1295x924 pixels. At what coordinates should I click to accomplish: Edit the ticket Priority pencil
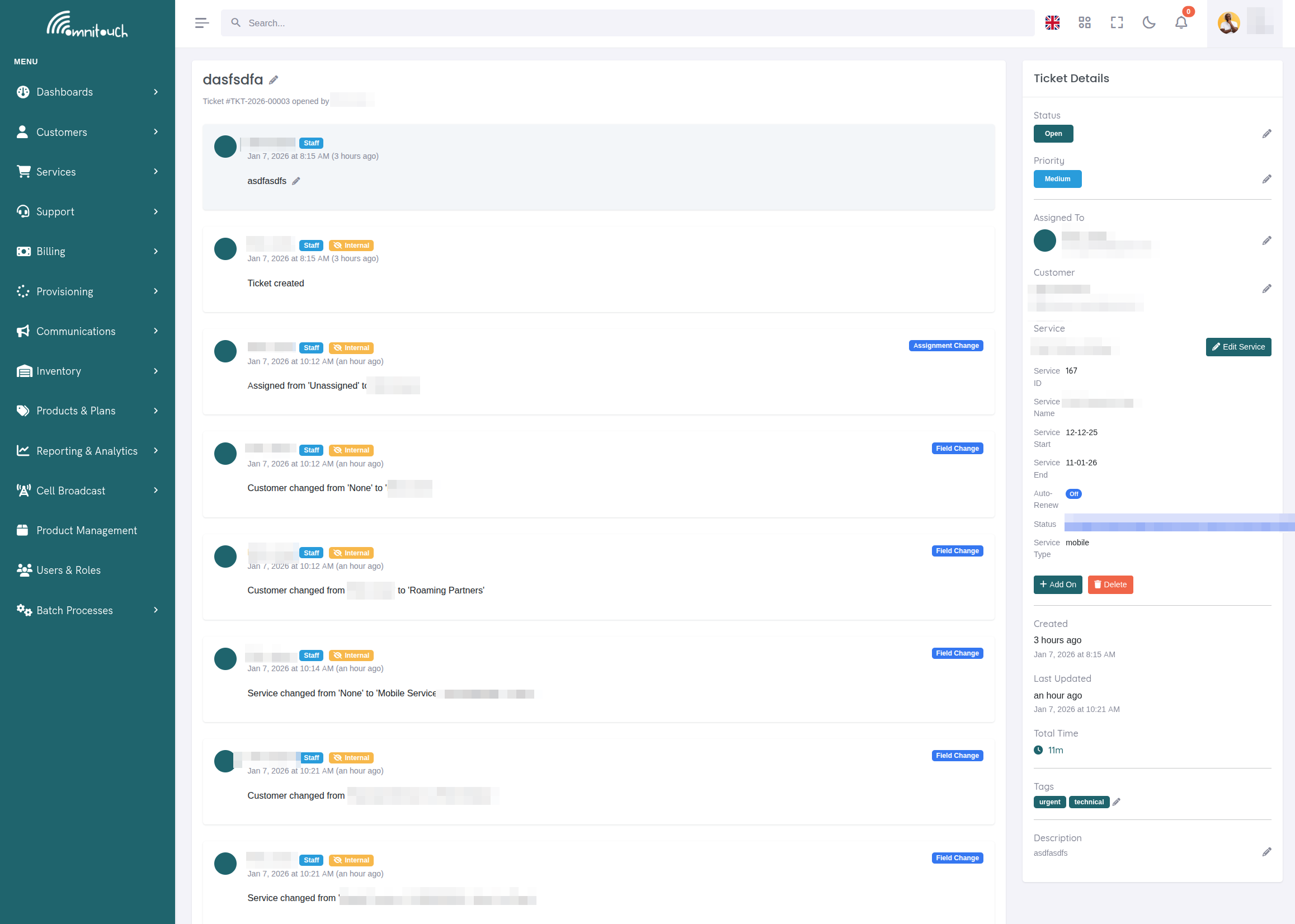click(1266, 179)
